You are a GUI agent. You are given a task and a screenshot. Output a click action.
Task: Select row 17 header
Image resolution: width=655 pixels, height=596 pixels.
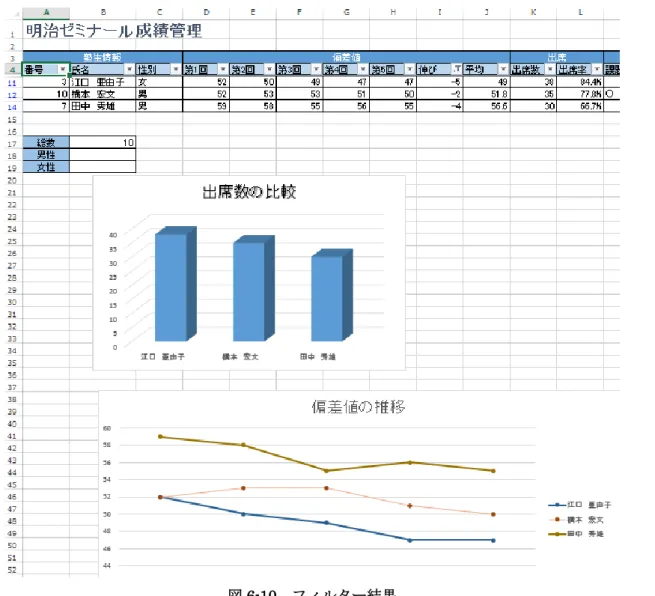point(12,144)
